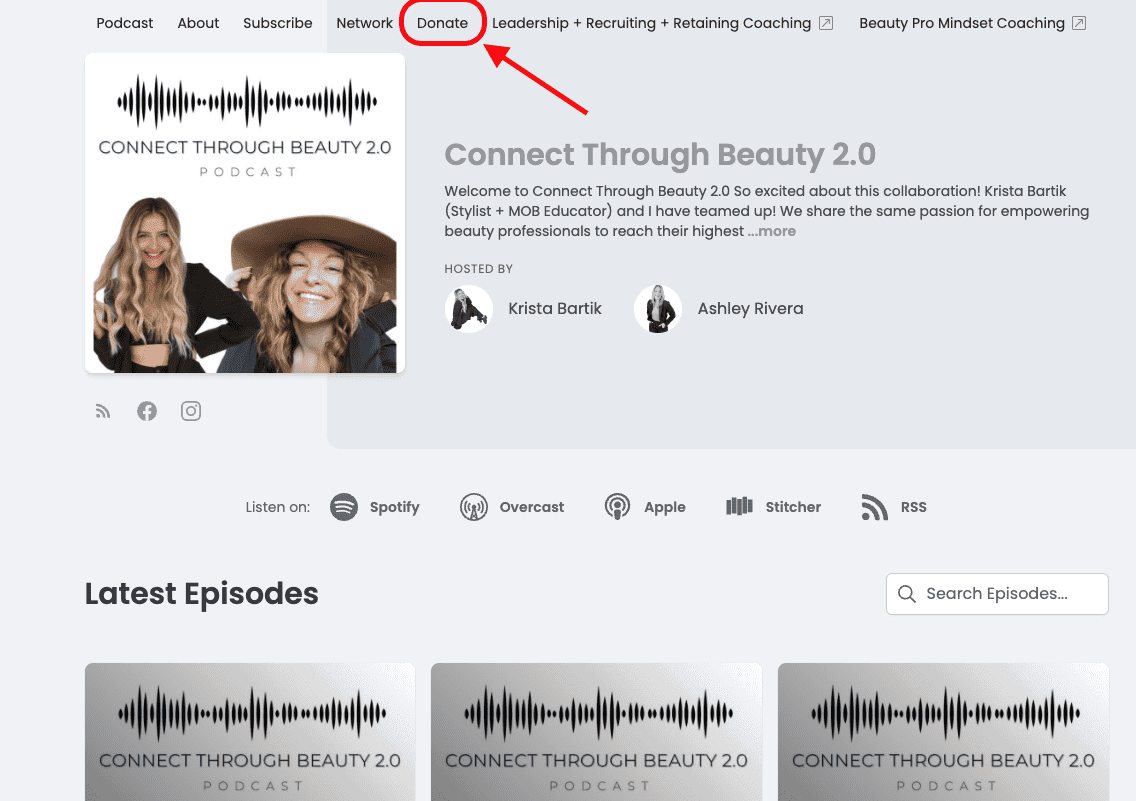This screenshot has height=801, width=1136.
Task: Open the RSS text link in Listen on
Action: 914,507
